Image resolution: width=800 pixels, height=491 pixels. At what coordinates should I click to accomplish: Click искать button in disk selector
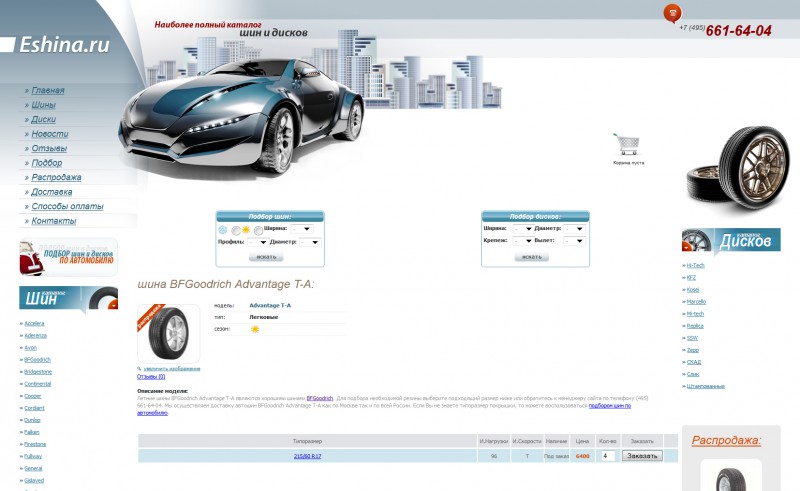(x=532, y=257)
